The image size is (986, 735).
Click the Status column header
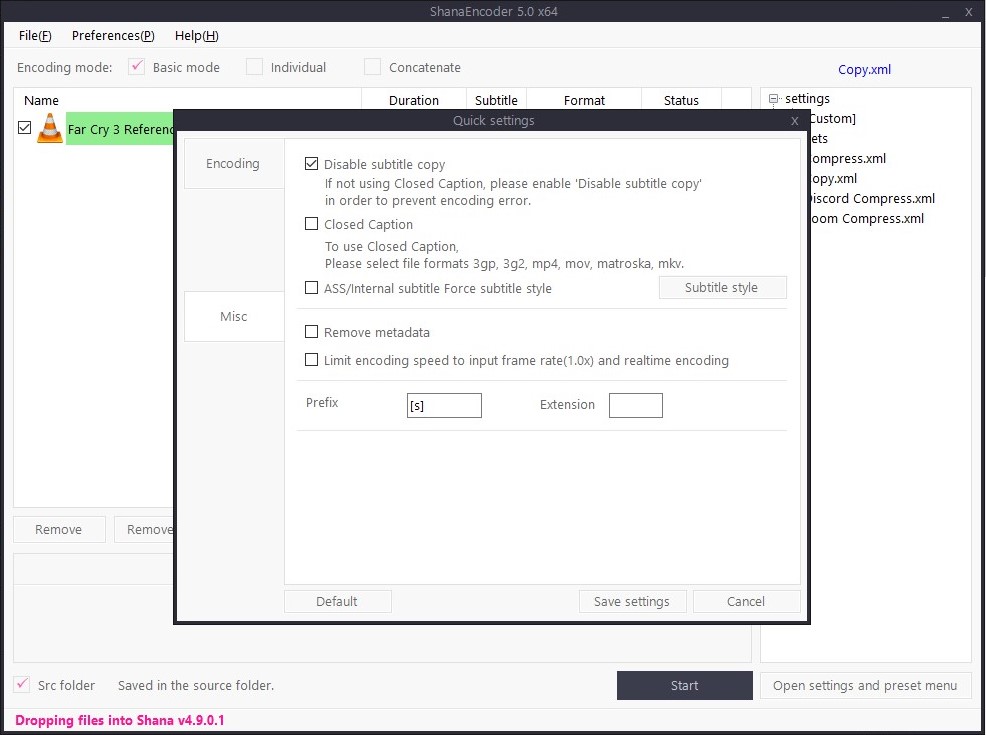click(681, 101)
